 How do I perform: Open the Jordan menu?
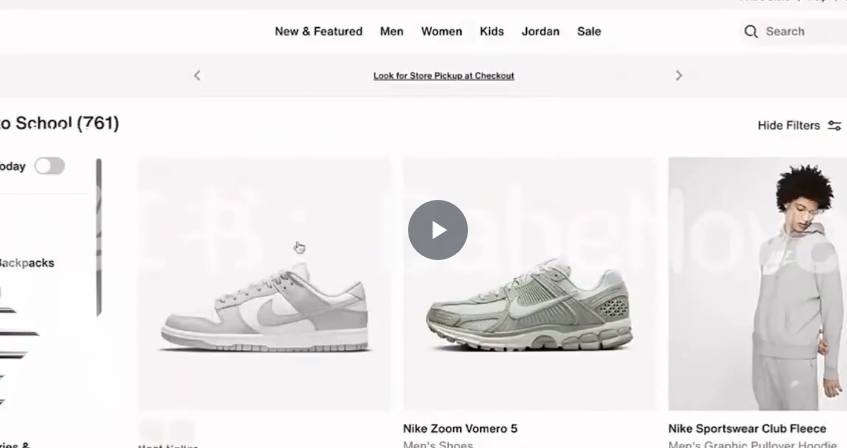pos(541,31)
